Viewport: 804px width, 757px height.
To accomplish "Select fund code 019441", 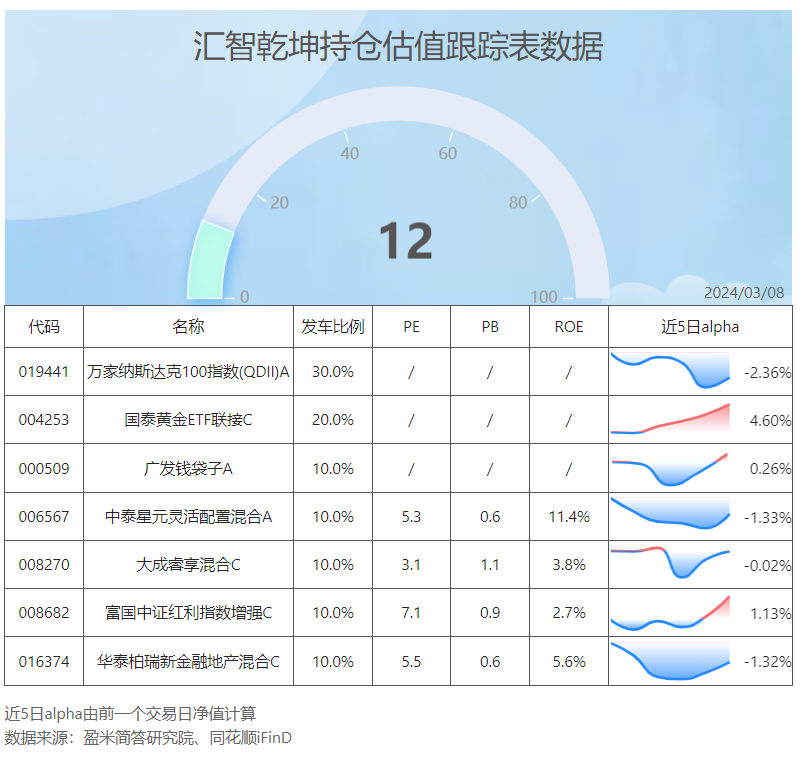I will point(44,372).
